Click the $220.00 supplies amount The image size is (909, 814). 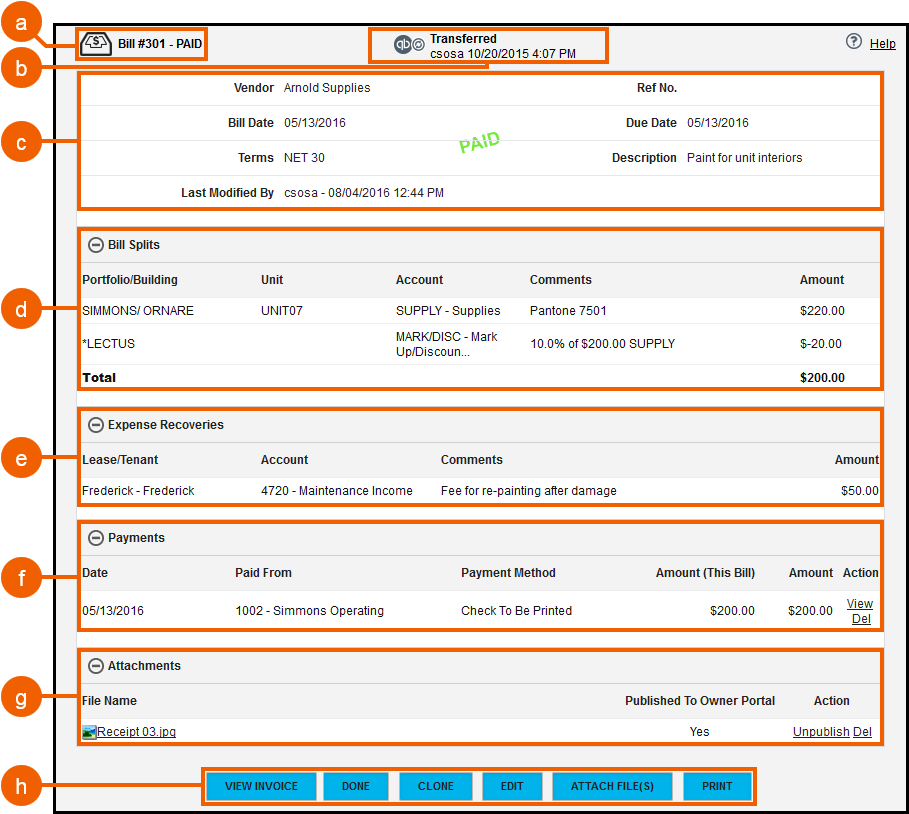[x=822, y=311]
